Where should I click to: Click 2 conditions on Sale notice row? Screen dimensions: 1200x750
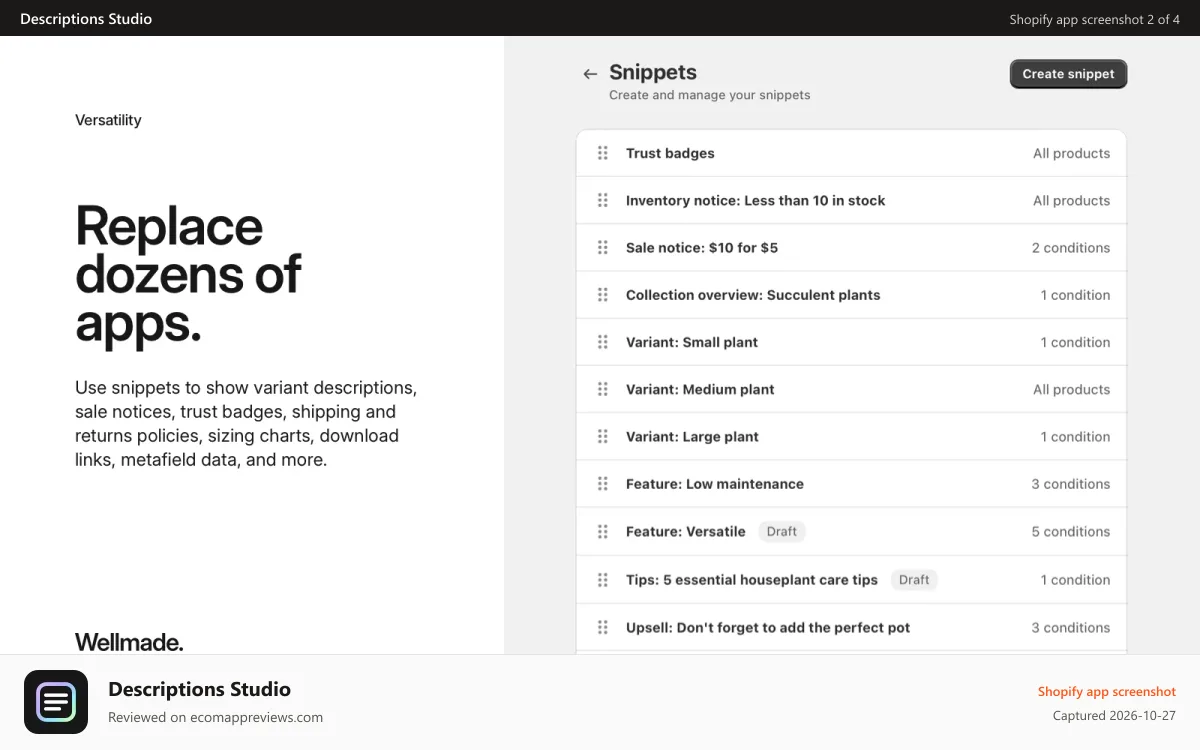1071,247
